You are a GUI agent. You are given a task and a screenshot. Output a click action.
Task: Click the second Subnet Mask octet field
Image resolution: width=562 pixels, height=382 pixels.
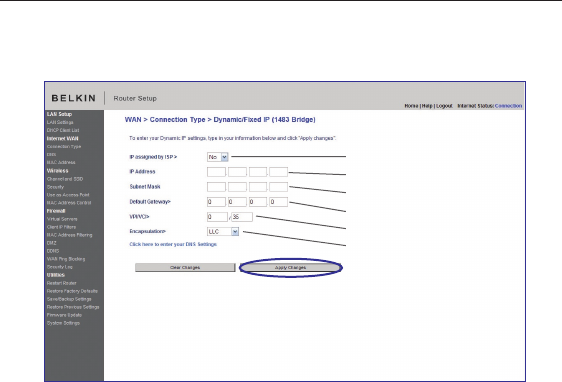click(x=237, y=187)
